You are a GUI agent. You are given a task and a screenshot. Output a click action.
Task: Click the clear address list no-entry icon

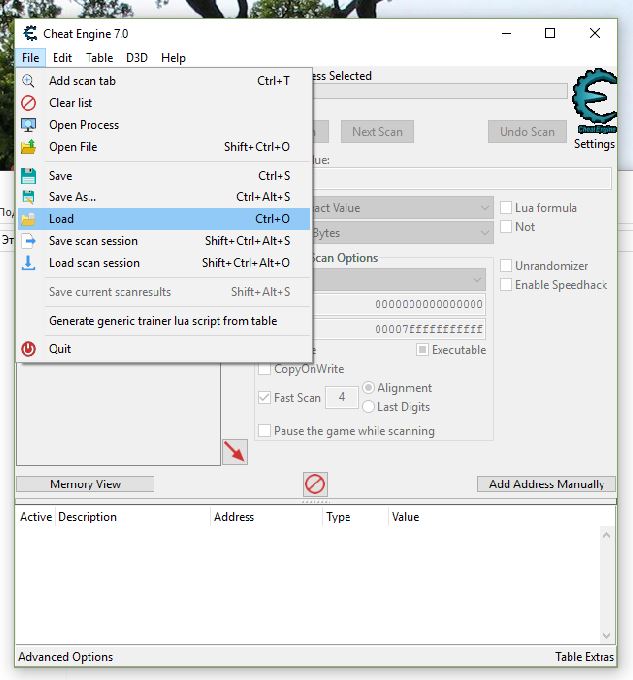pos(315,484)
